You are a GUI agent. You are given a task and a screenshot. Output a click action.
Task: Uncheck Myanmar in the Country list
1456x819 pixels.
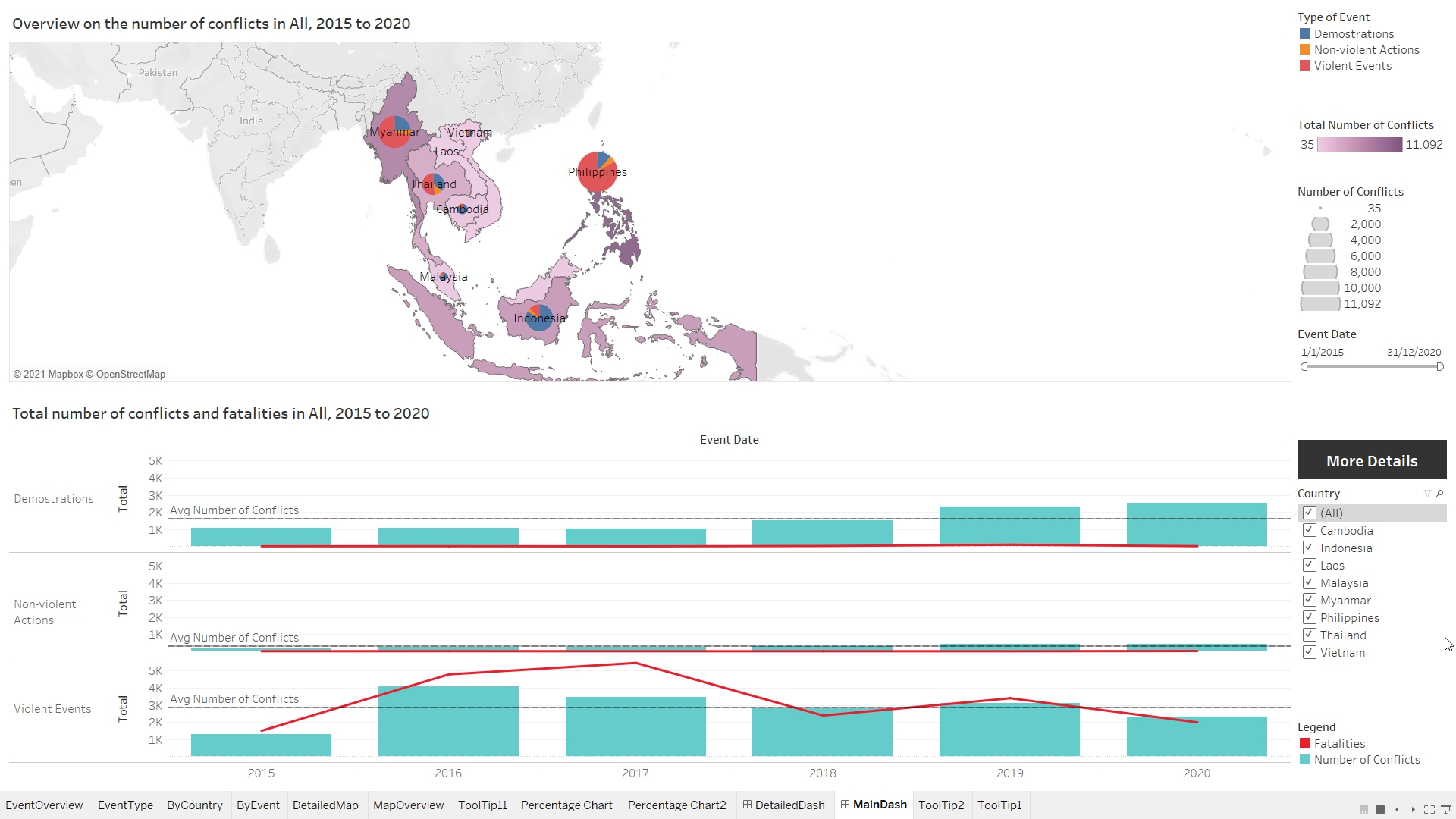pyautogui.click(x=1309, y=600)
